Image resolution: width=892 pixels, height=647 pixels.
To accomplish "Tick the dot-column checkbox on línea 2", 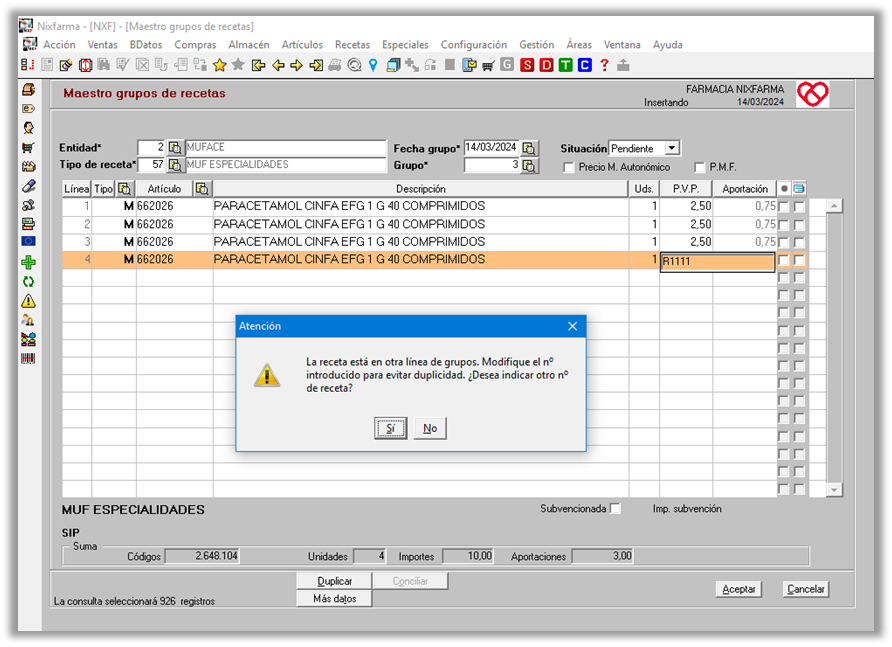I will 783,225.
